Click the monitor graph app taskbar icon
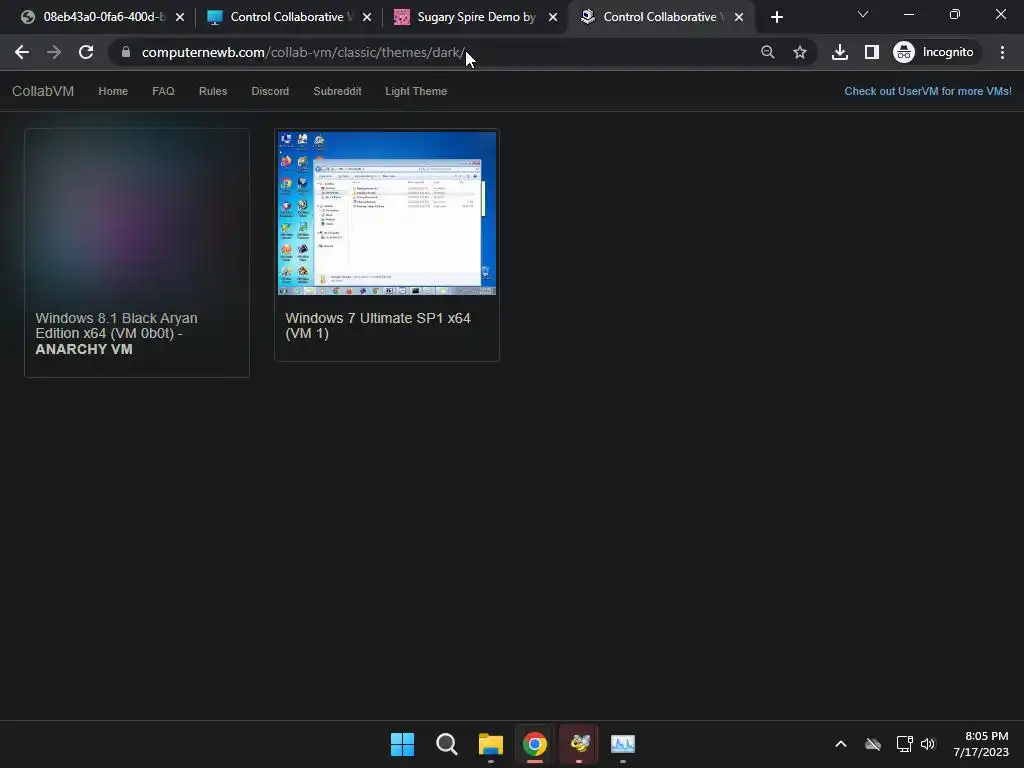This screenshot has height=768, width=1024. coord(623,744)
